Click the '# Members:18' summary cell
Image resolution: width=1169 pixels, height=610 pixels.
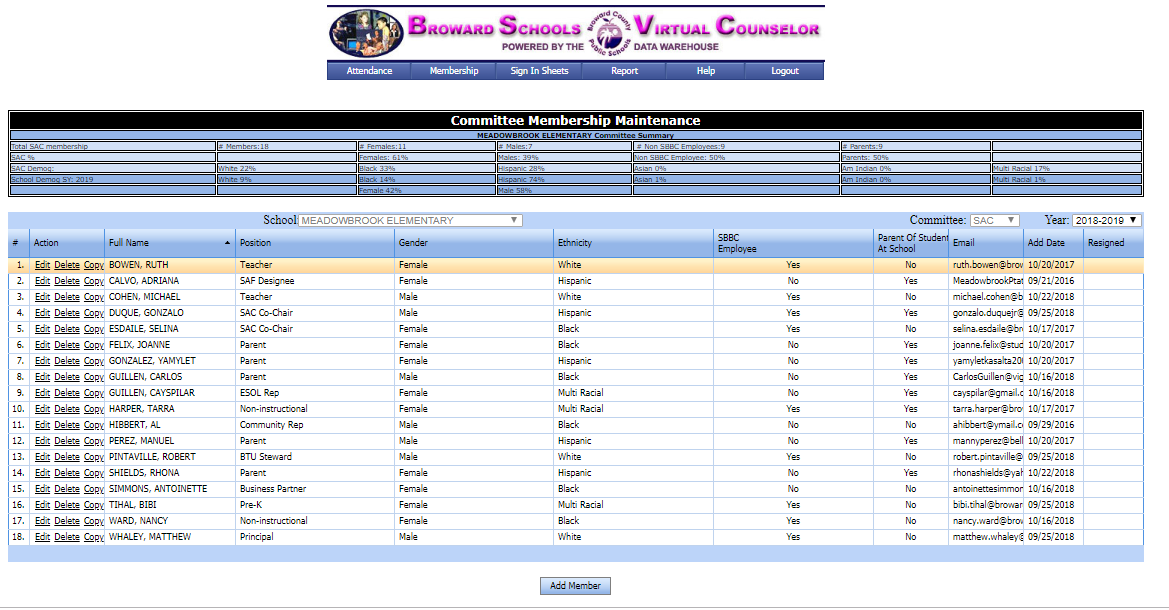click(x=286, y=147)
